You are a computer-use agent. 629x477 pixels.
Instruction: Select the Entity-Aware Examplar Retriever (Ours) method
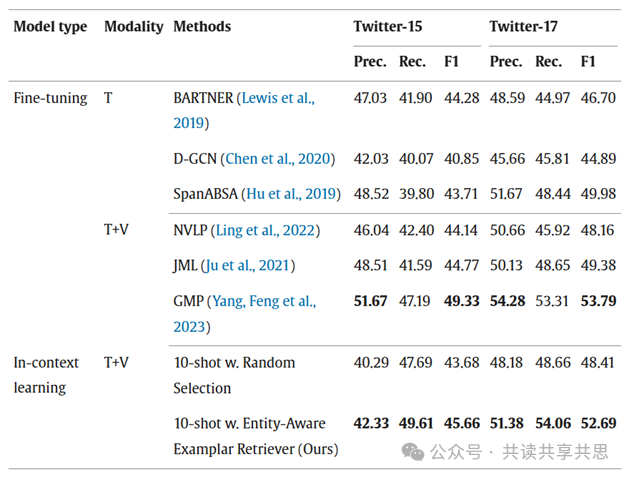(255, 436)
